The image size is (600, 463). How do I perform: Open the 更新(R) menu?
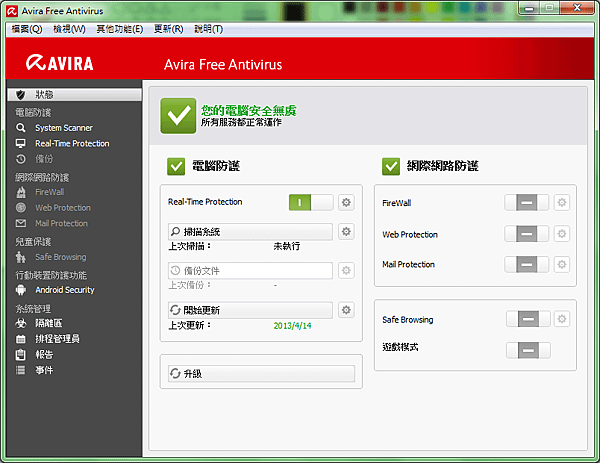[x=168, y=29]
